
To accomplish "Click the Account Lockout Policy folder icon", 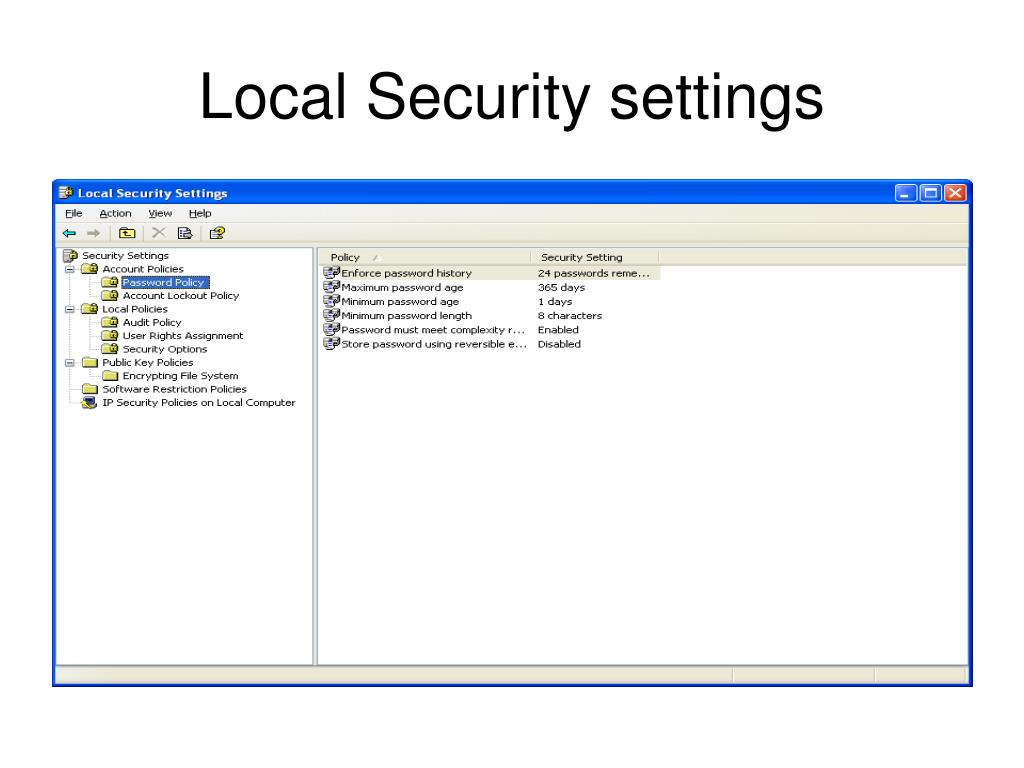I will point(110,295).
